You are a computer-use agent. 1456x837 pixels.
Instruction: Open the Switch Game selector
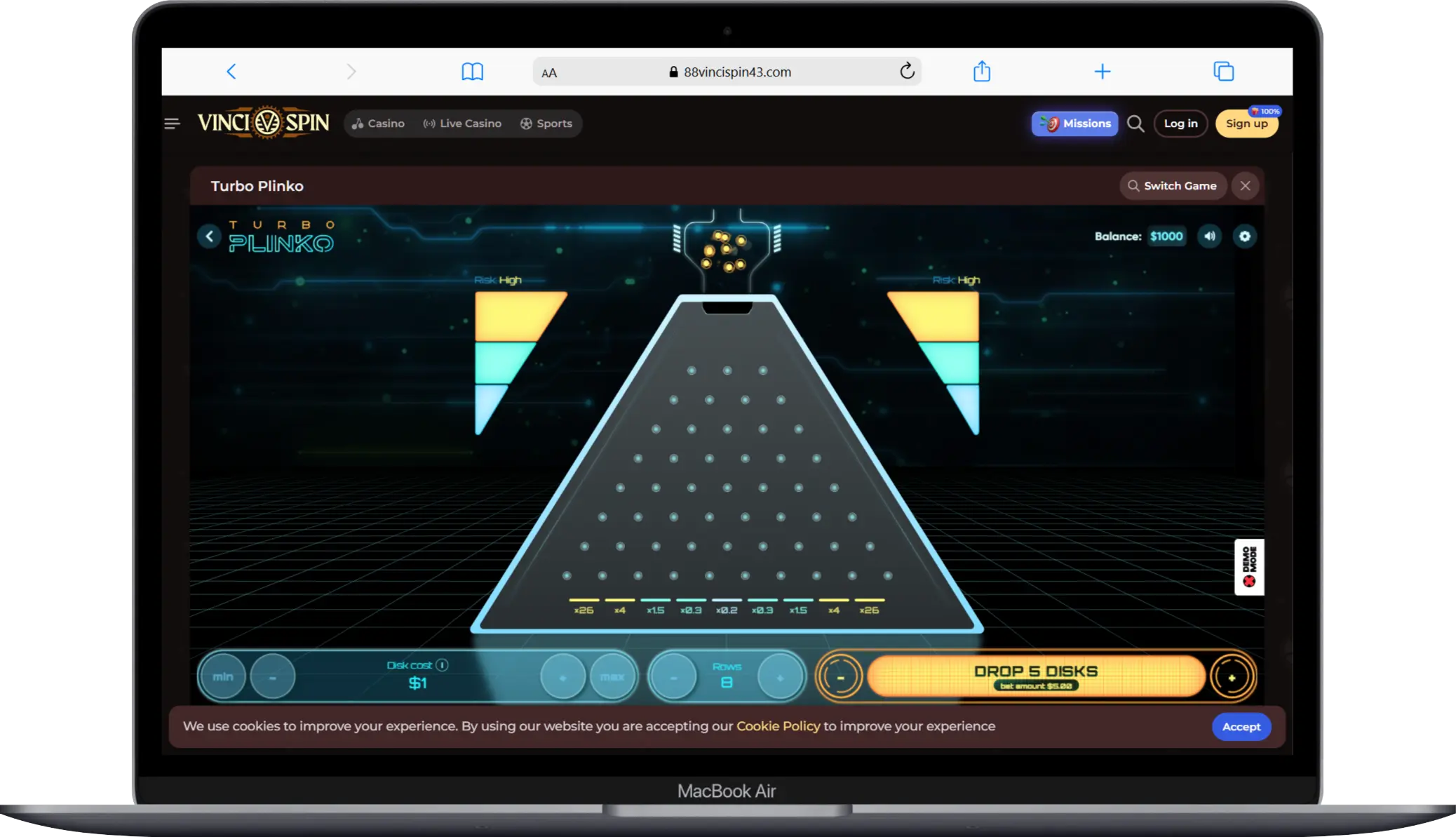pyautogui.click(x=1173, y=186)
